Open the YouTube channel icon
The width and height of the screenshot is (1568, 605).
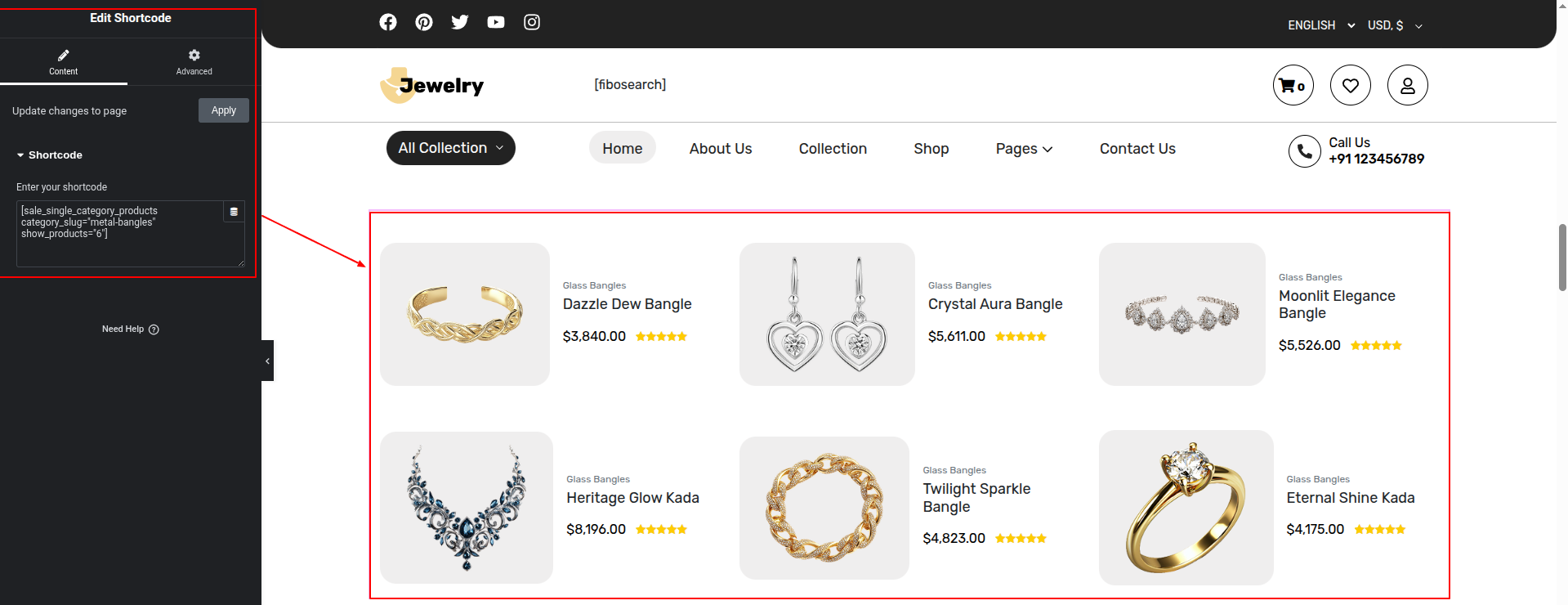tap(496, 22)
